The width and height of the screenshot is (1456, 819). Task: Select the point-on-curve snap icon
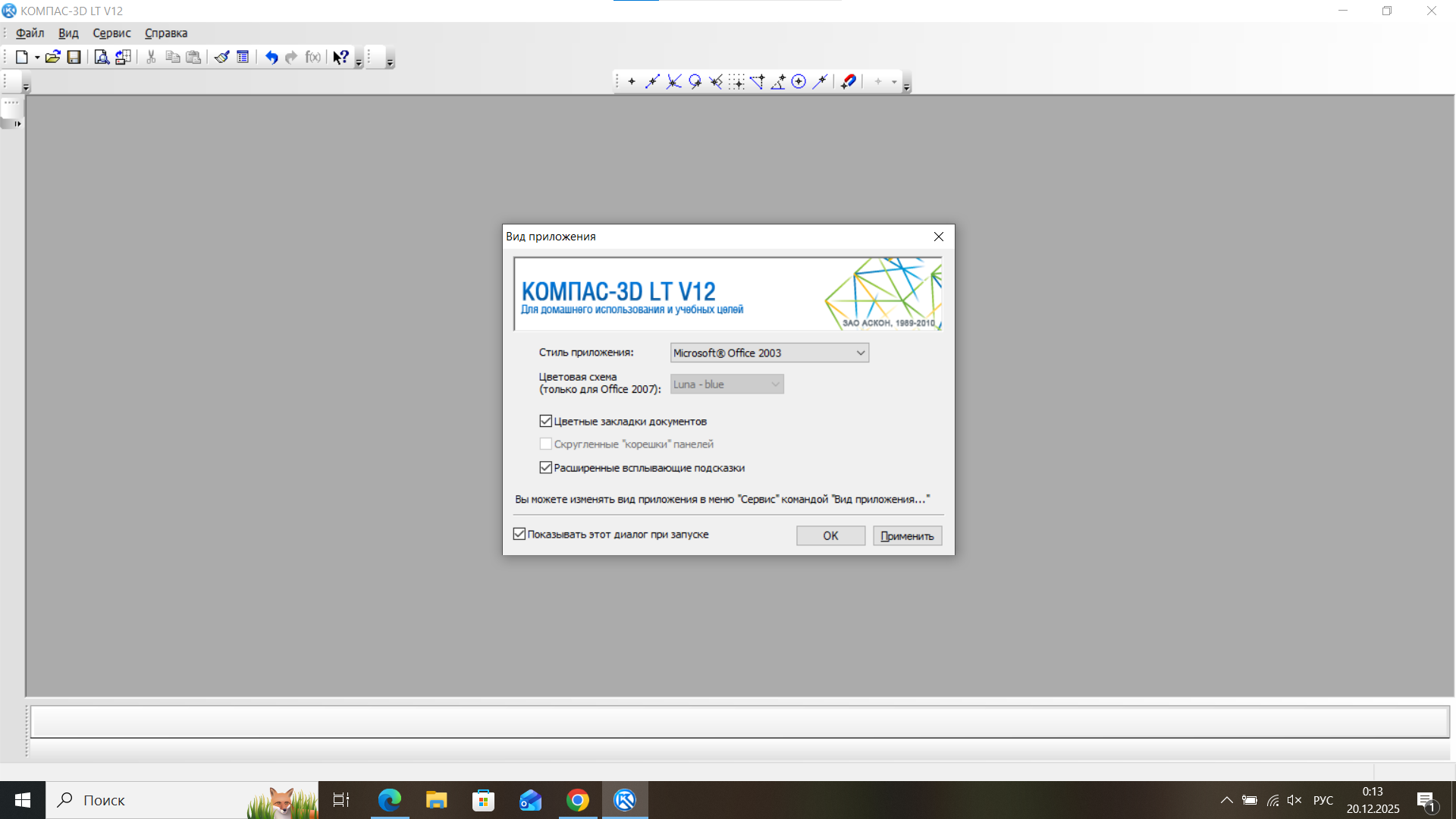point(820,81)
